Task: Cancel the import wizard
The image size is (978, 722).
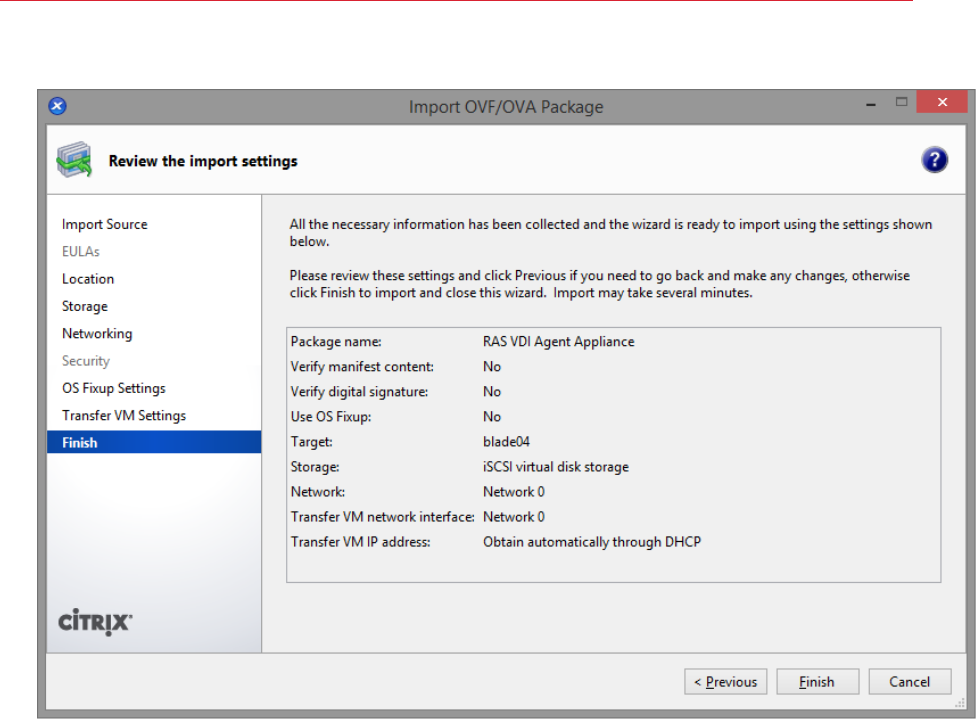Action: [910, 682]
